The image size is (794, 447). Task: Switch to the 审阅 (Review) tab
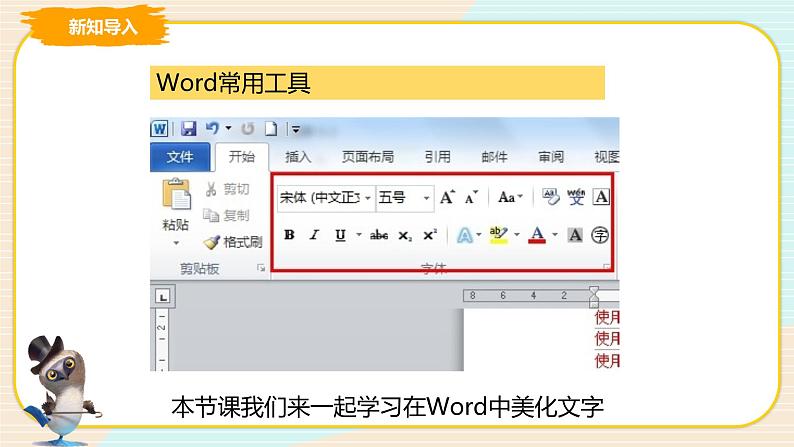tap(551, 157)
